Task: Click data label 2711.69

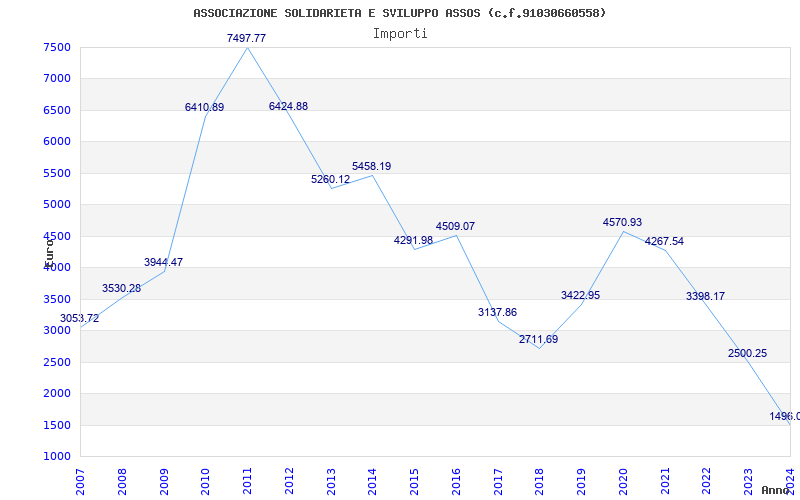Action: click(x=539, y=339)
